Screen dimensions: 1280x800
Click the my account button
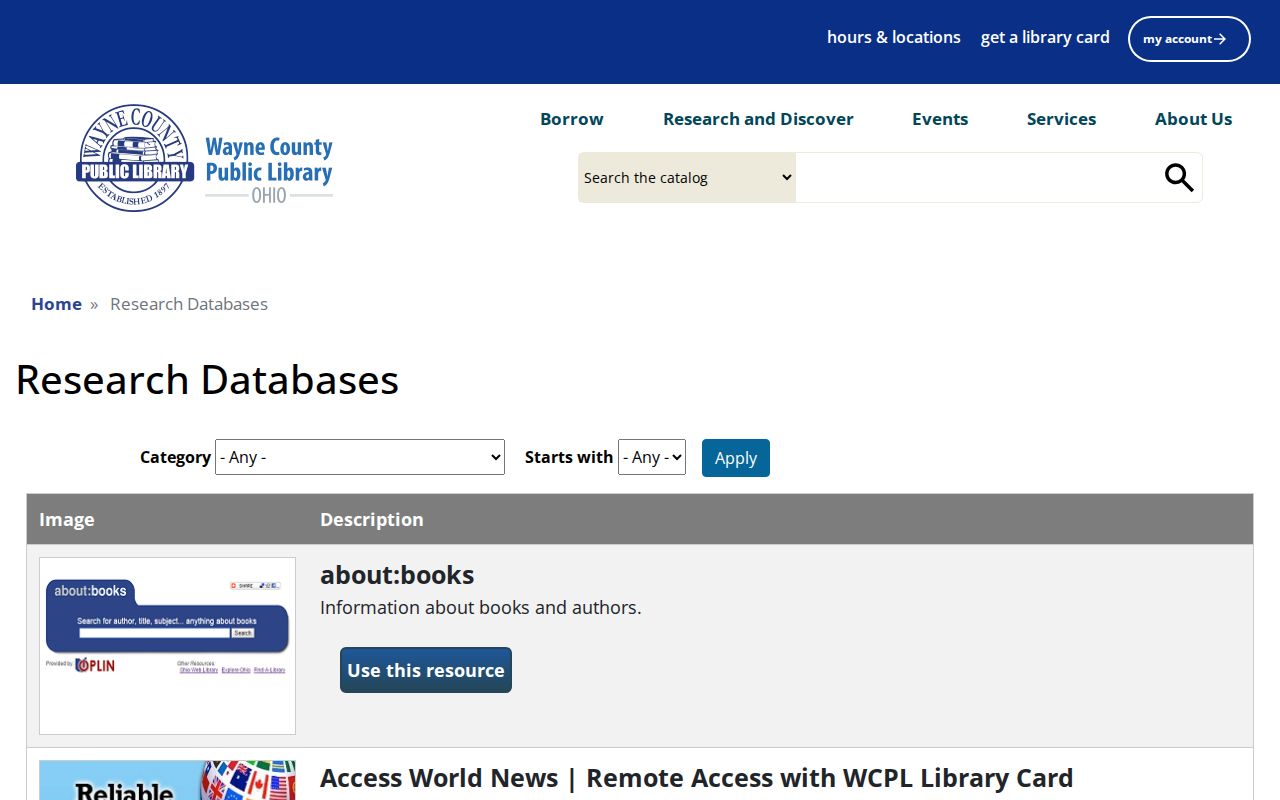(1189, 39)
